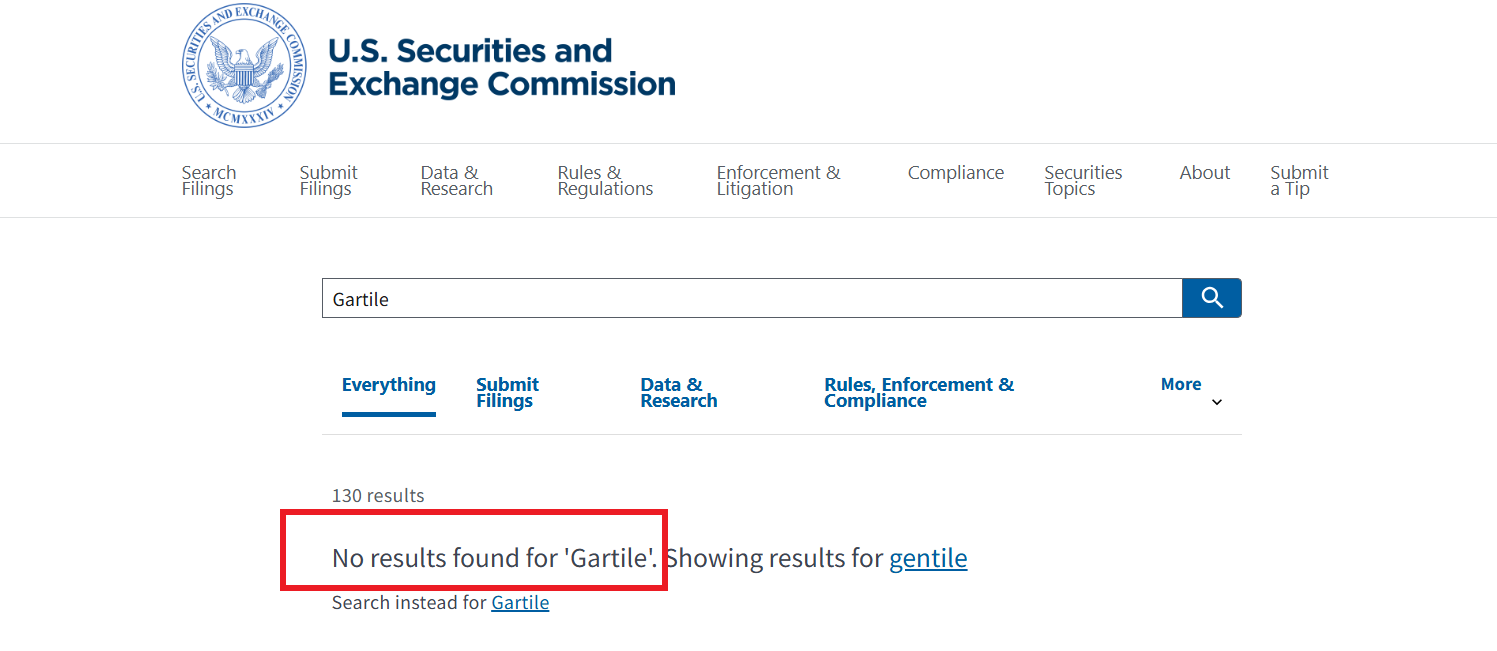Select the Everything results tab
Screen dimensions: 1497x651
tap(389, 385)
